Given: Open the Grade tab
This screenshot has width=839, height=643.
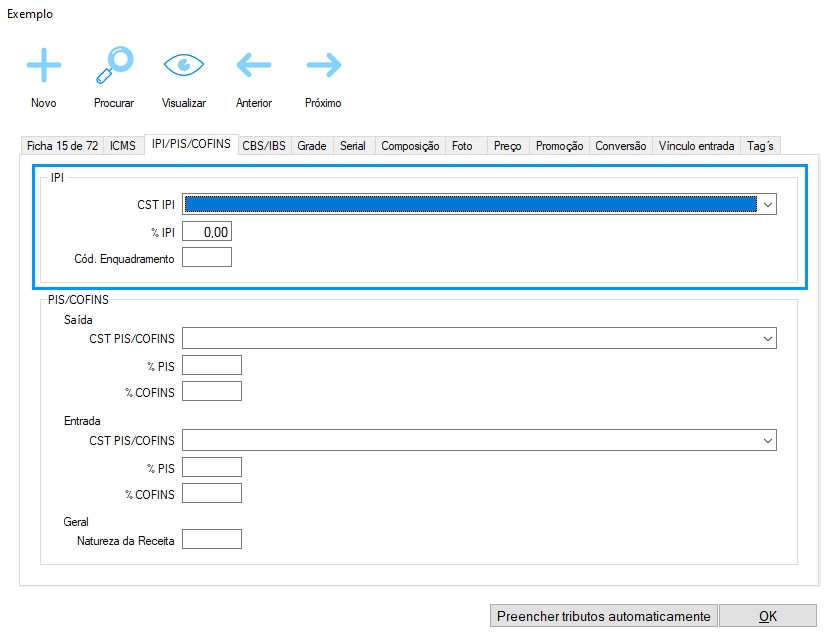Looking at the screenshot, I should [312, 146].
